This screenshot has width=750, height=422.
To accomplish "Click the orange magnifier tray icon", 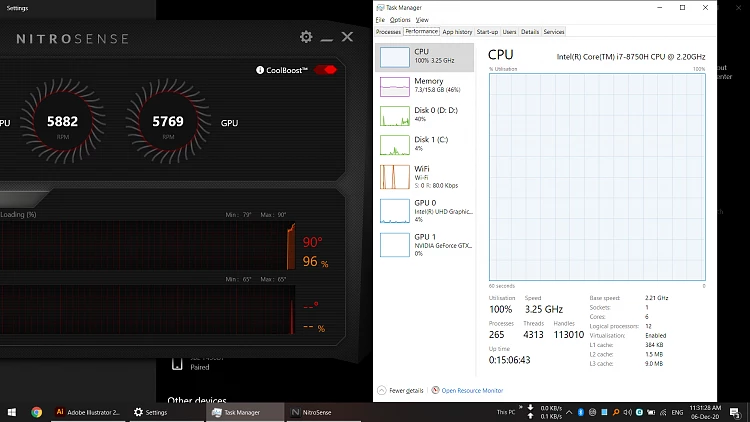I will (x=616, y=412).
